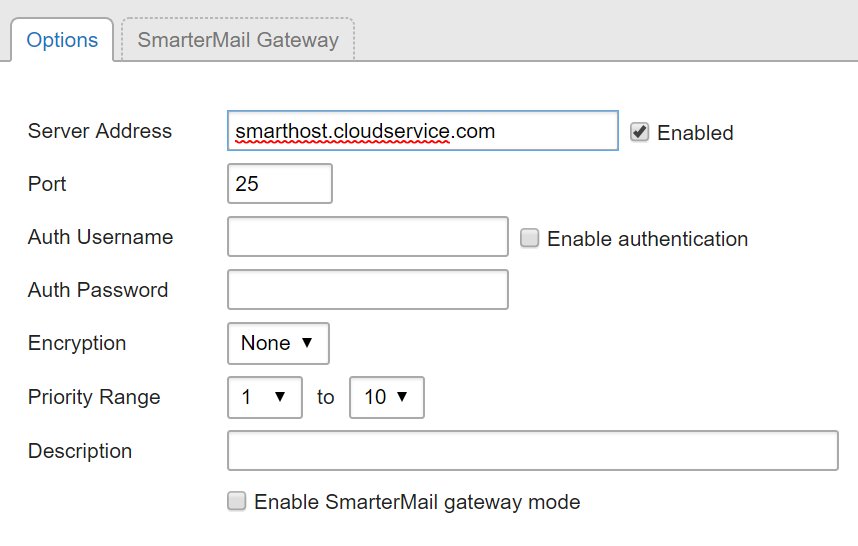Viewport: 858px width, 546px height.
Task: Click the Server Address label
Action: tap(100, 131)
